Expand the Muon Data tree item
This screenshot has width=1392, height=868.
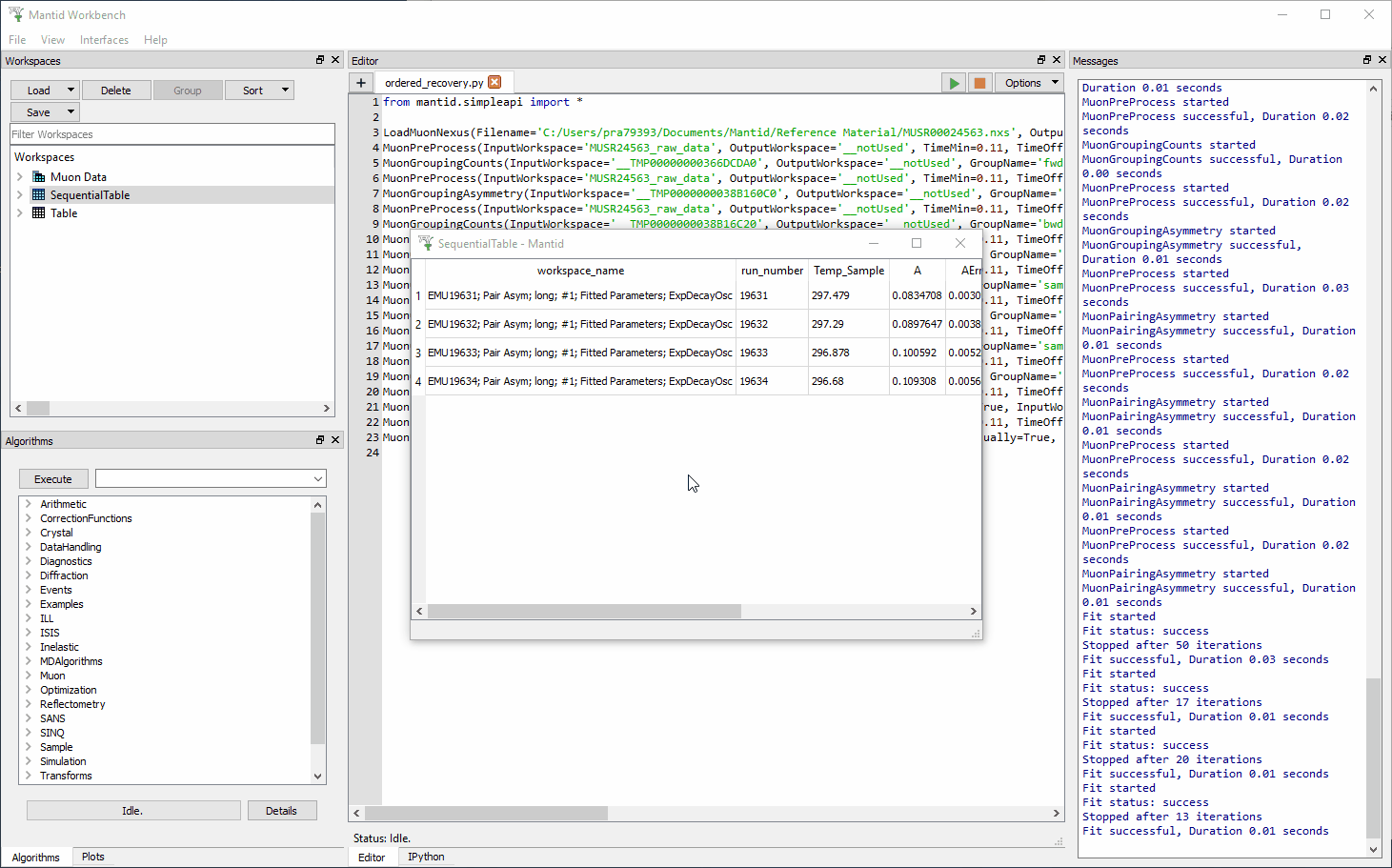[x=20, y=176]
